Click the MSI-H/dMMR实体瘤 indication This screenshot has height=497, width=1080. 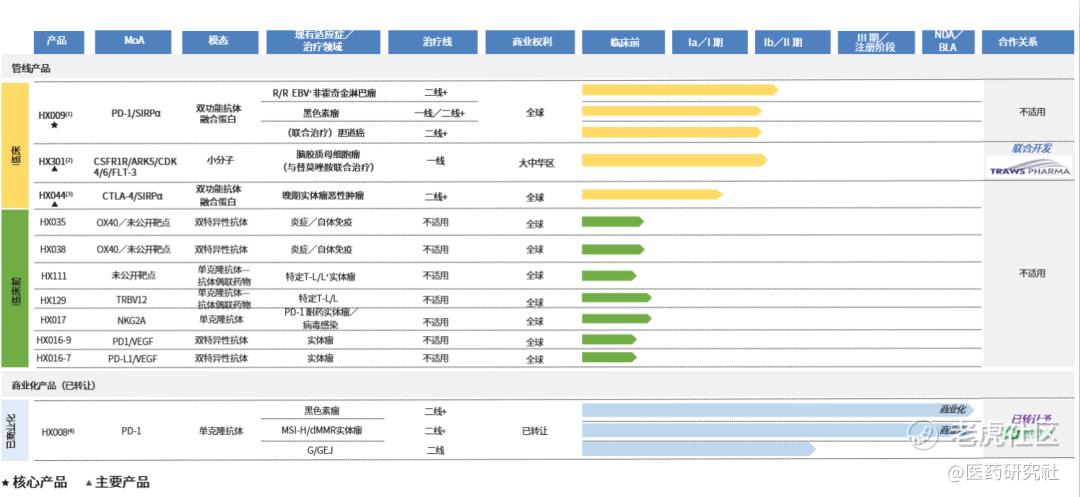coord(323,431)
